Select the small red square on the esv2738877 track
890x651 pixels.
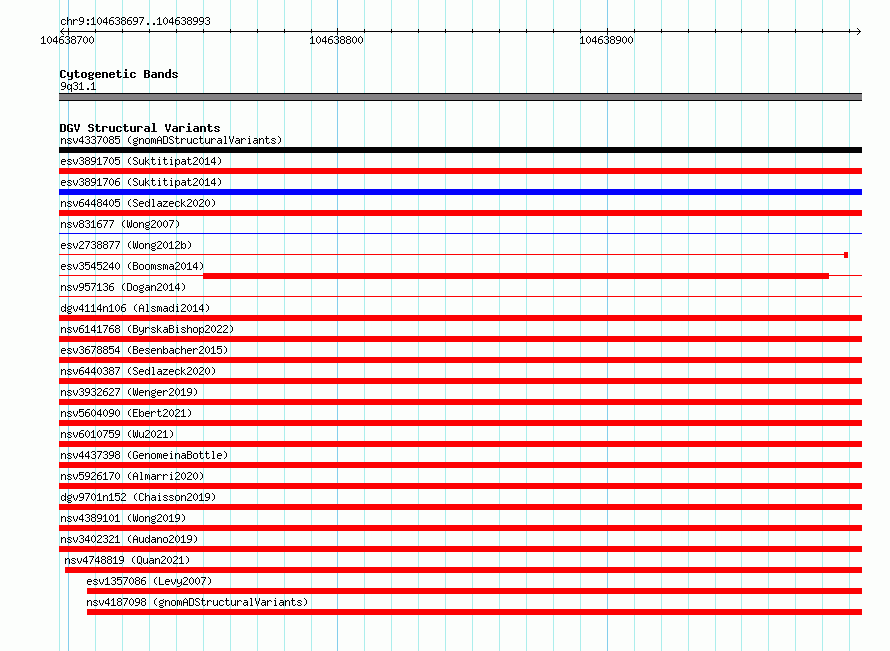coord(846,255)
